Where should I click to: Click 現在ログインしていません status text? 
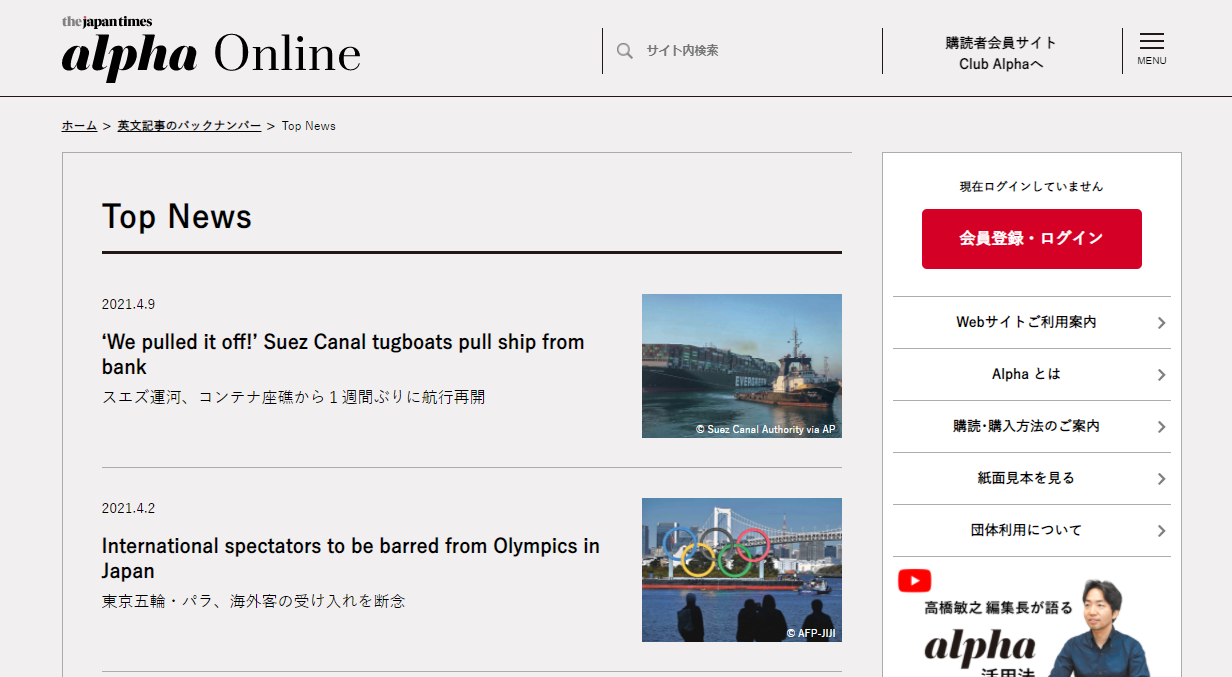click(x=1031, y=187)
